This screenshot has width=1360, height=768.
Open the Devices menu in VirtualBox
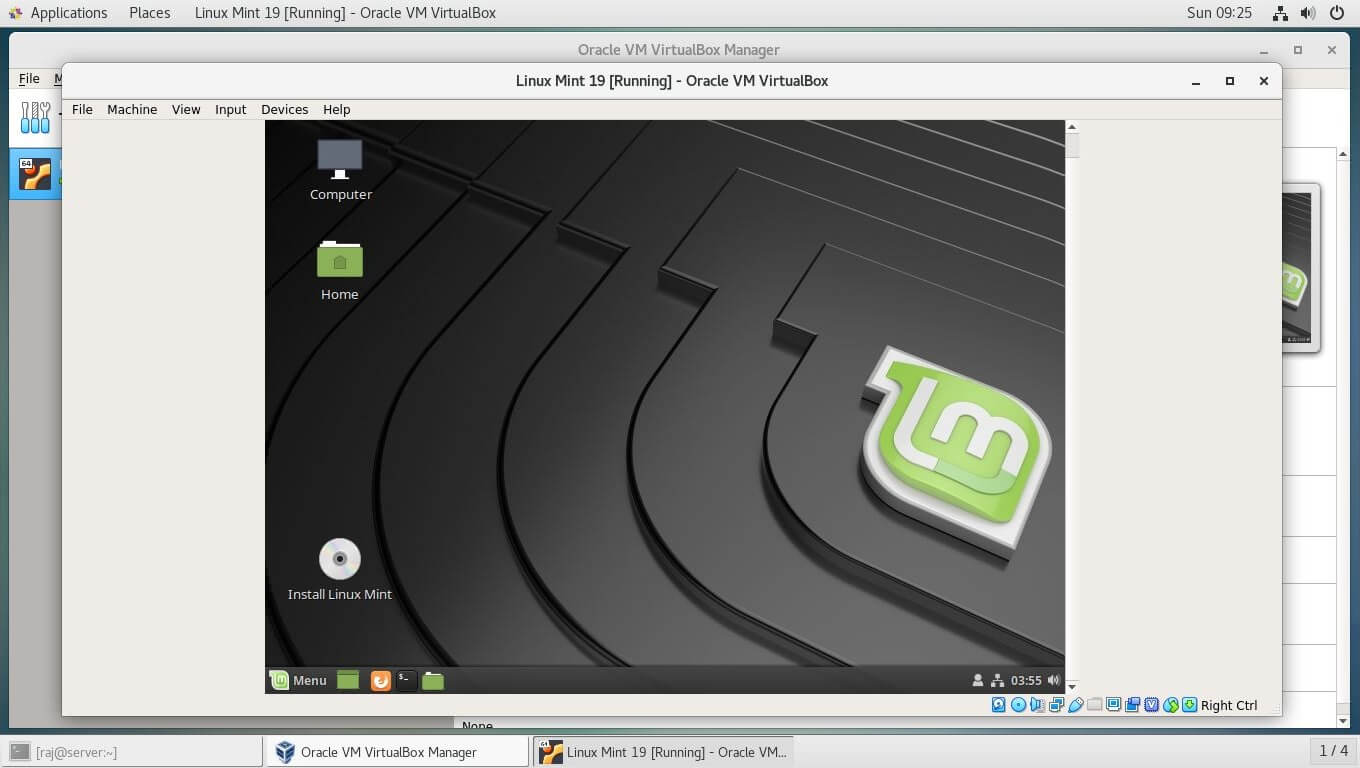284,109
